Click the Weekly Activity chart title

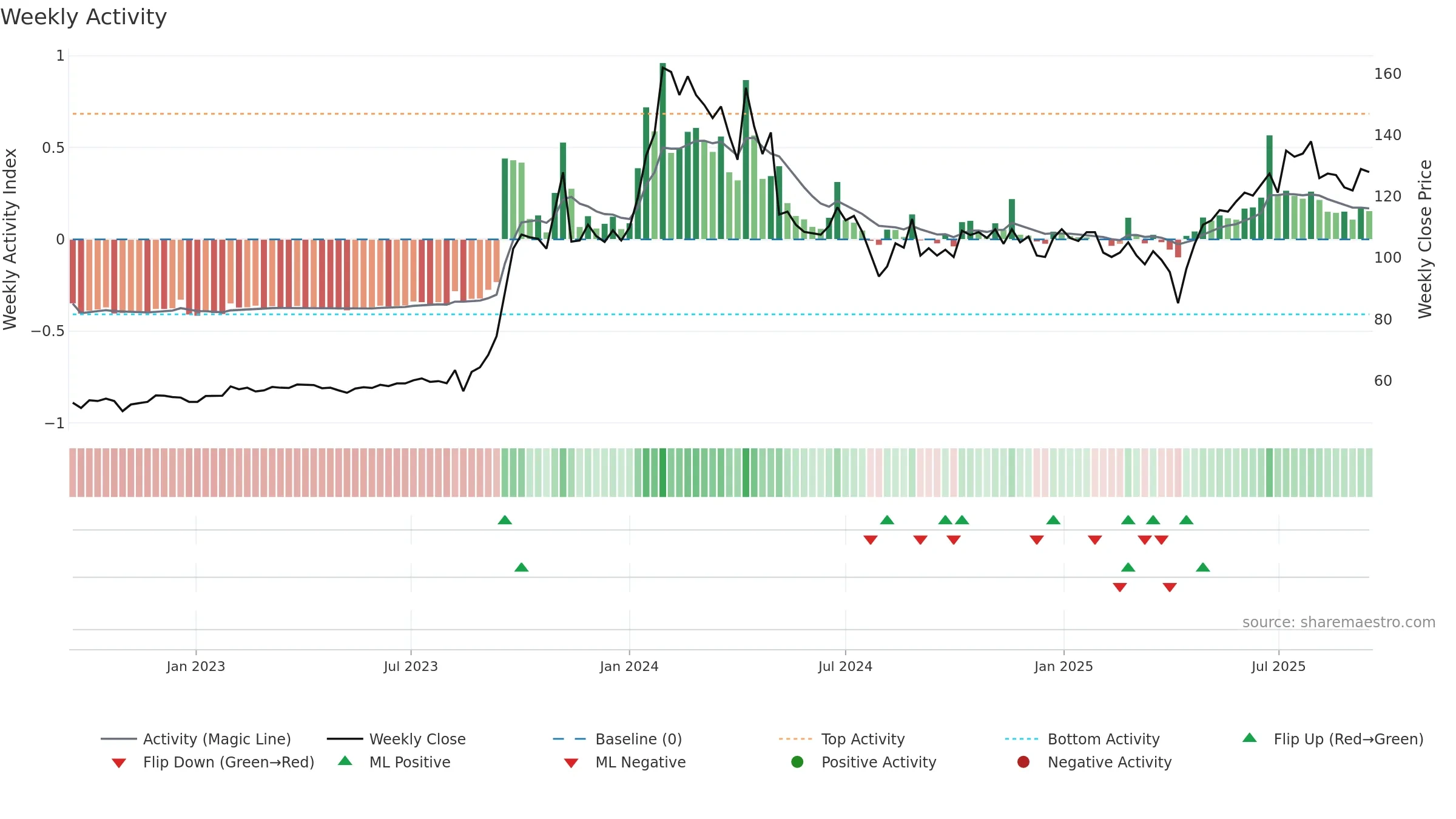[84, 17]
